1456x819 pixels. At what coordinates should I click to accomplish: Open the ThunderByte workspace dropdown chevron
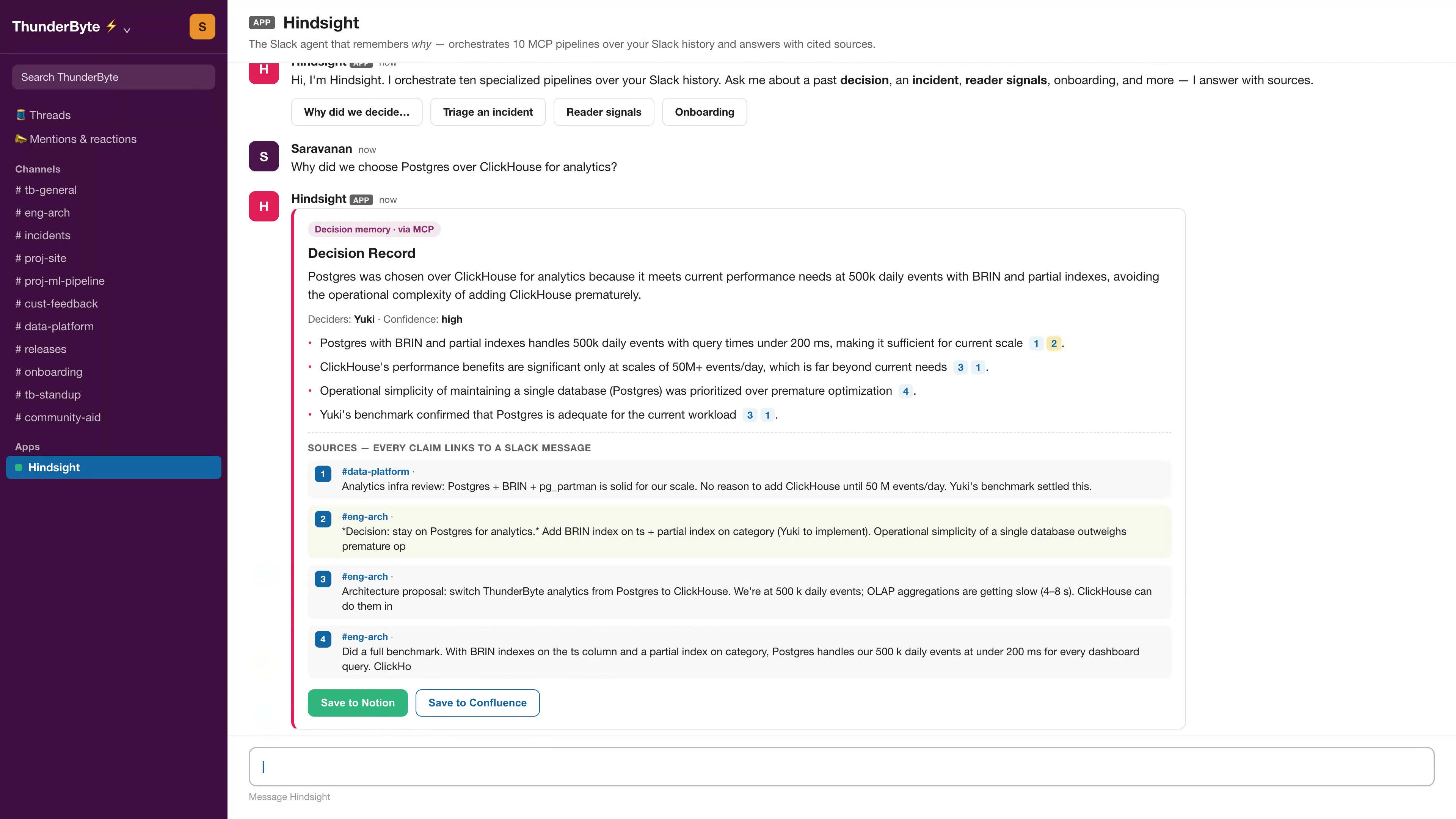coord(127,30)
